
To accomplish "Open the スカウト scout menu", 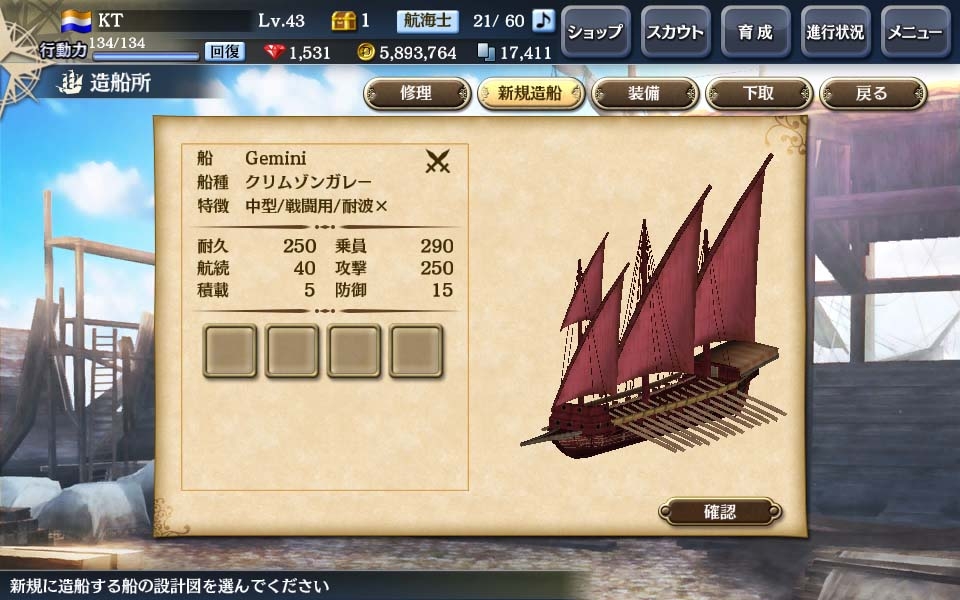I will pyautogui.click(x=676, y=32).
